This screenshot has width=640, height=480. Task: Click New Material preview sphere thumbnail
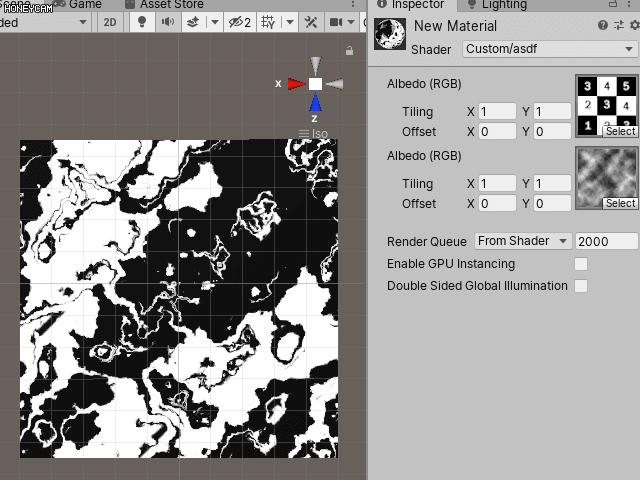390,33
